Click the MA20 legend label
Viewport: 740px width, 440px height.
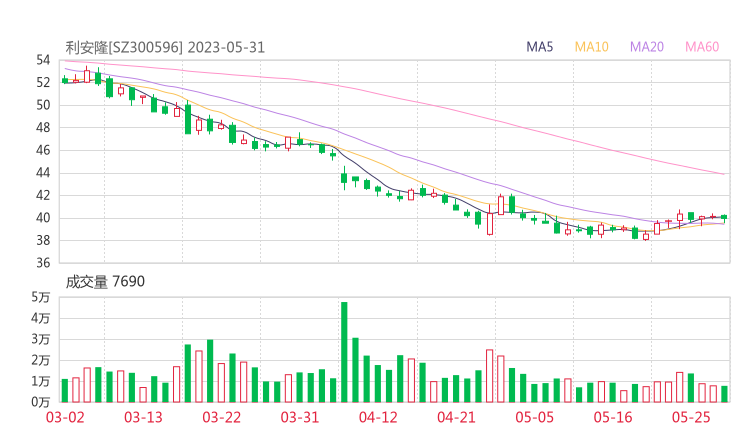click(647, 47)
